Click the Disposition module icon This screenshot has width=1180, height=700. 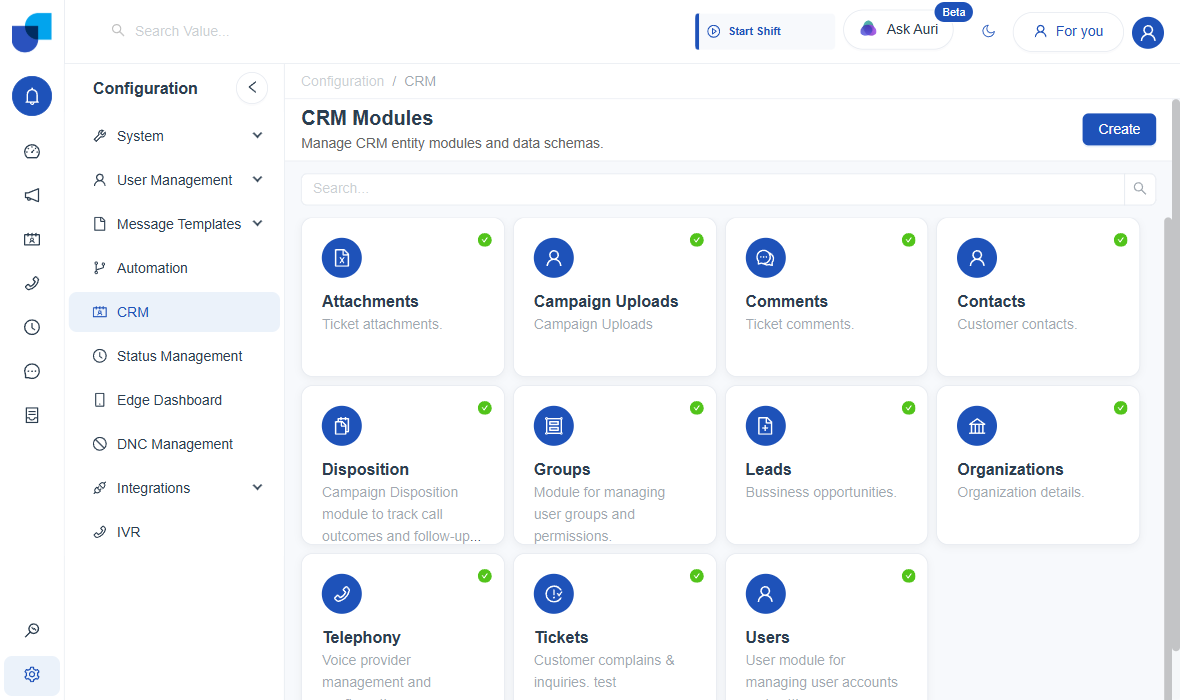(x=342, y=426)
